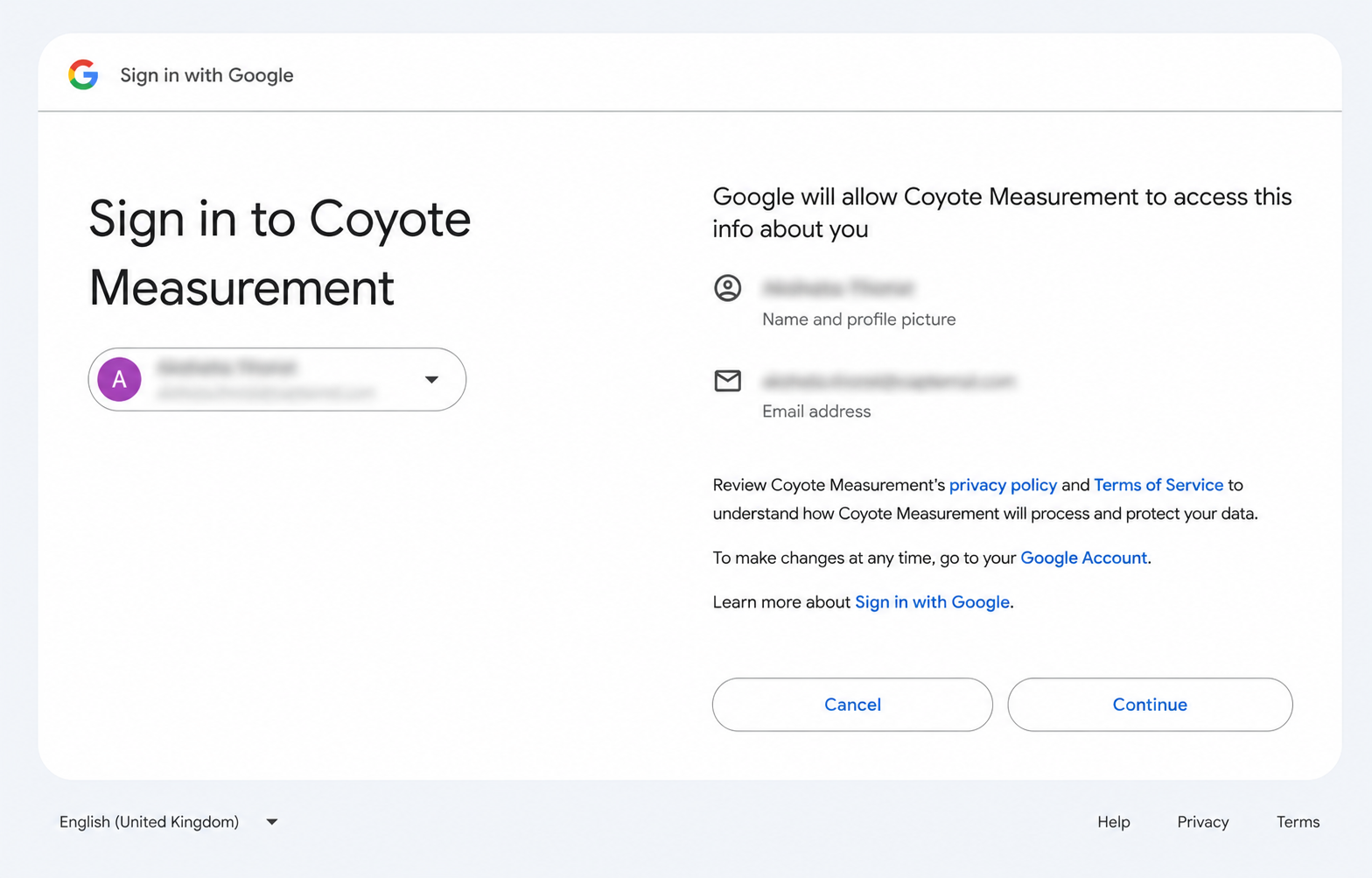Click the profile person icon
Image resolution: width=1372 pixels, height=878 pixels.
click(727, 288)
